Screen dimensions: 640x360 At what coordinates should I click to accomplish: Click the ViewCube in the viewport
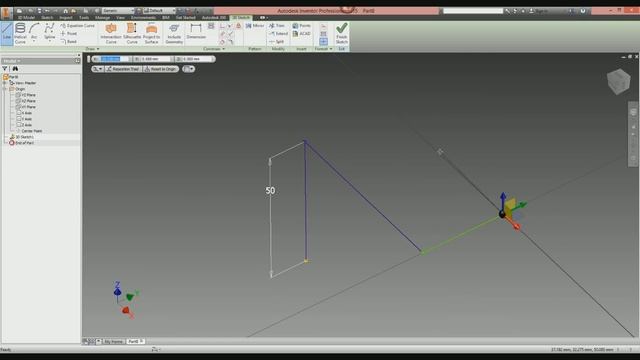(618, 81)
